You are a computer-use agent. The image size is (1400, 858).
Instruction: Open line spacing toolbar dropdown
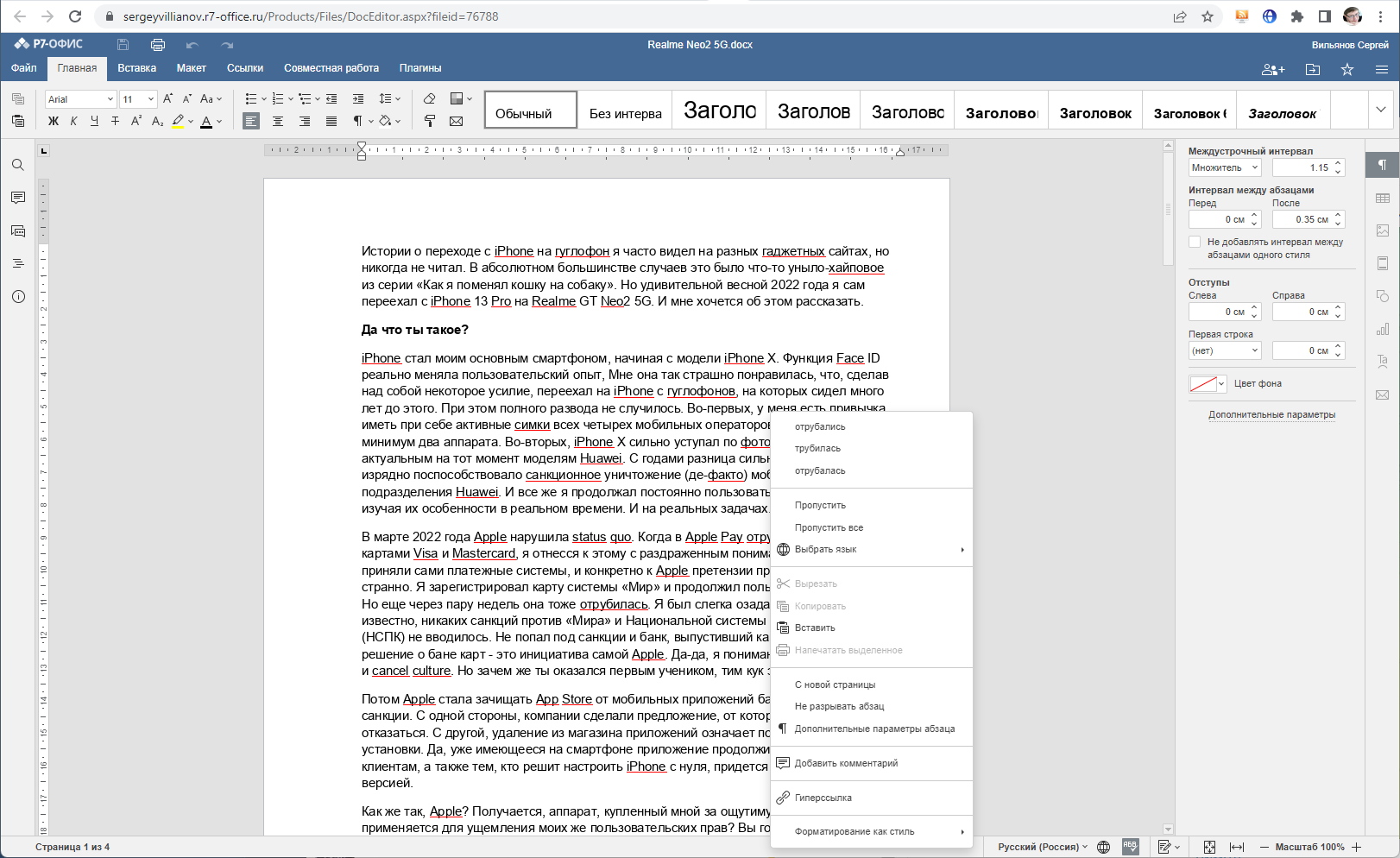[390, 98]
